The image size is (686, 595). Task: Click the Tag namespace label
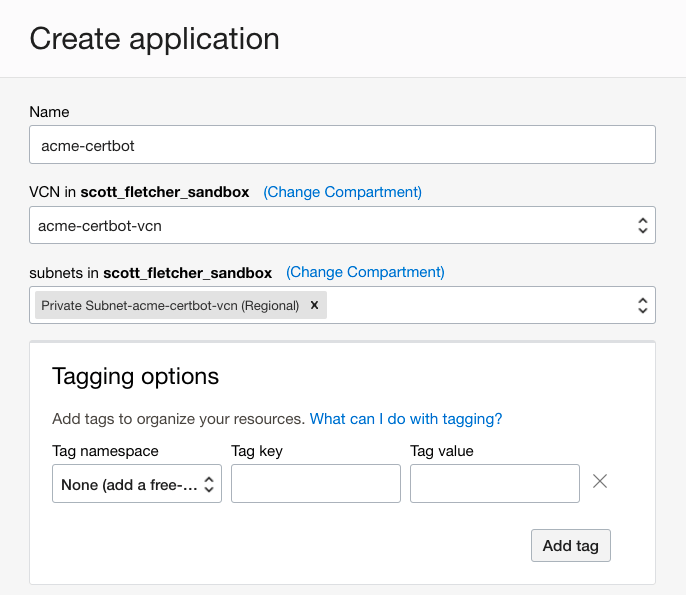tap(105, 451)
